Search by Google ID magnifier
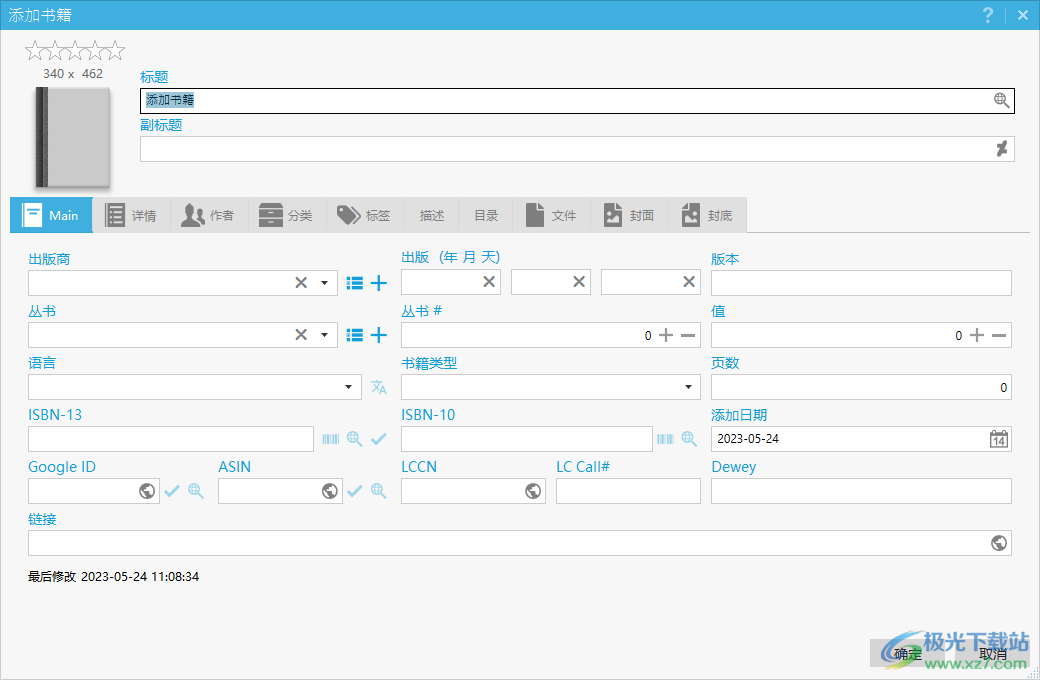The image size is (1040, 680). pyautogui.click(x=196, y=491)
